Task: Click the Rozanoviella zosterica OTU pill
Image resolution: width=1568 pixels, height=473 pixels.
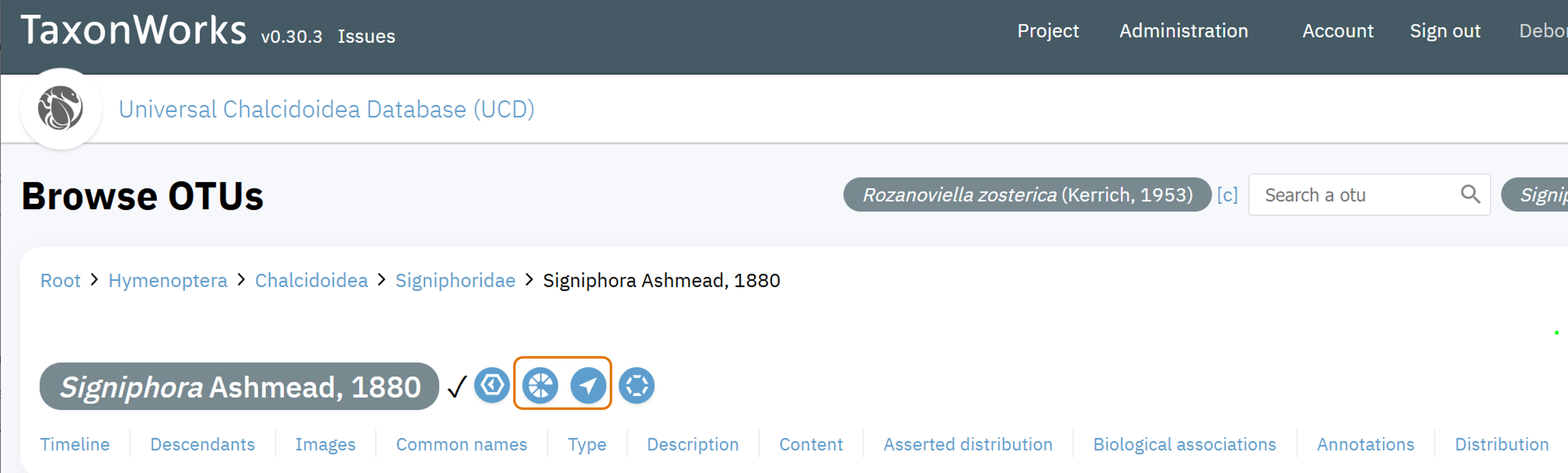Action: point(1027,195)
